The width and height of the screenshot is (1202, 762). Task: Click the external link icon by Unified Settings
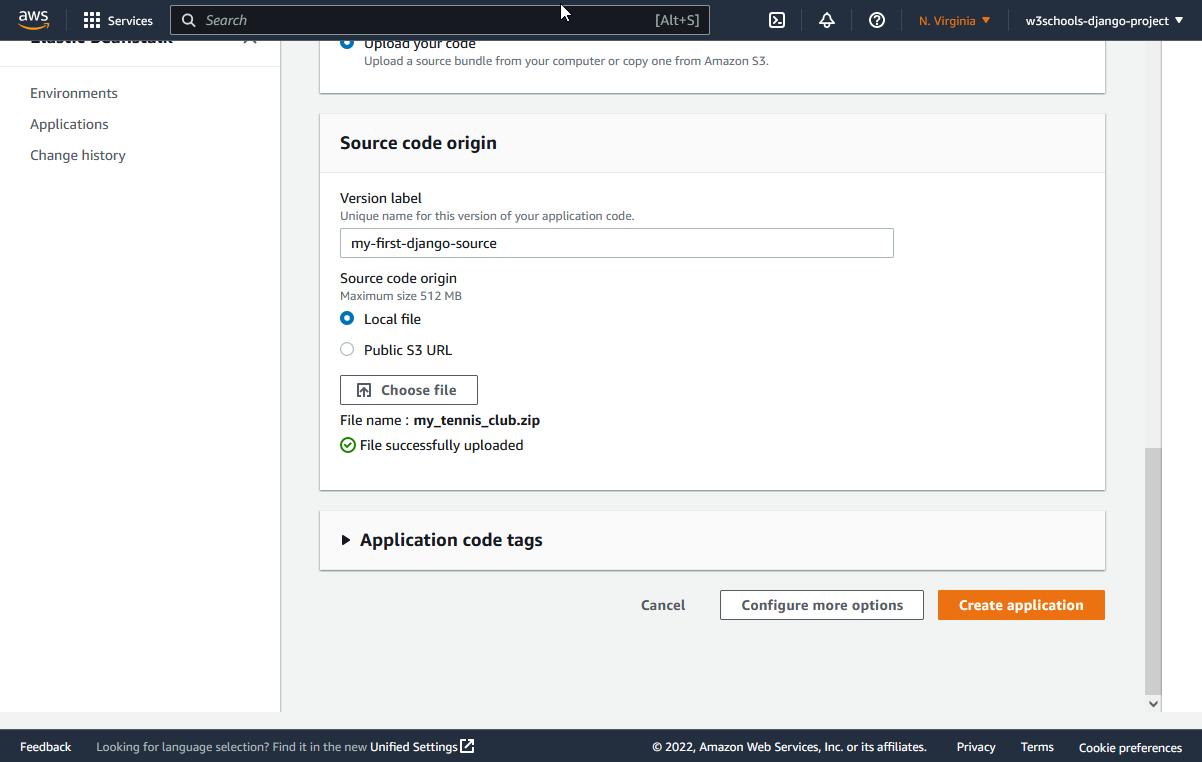467,746
